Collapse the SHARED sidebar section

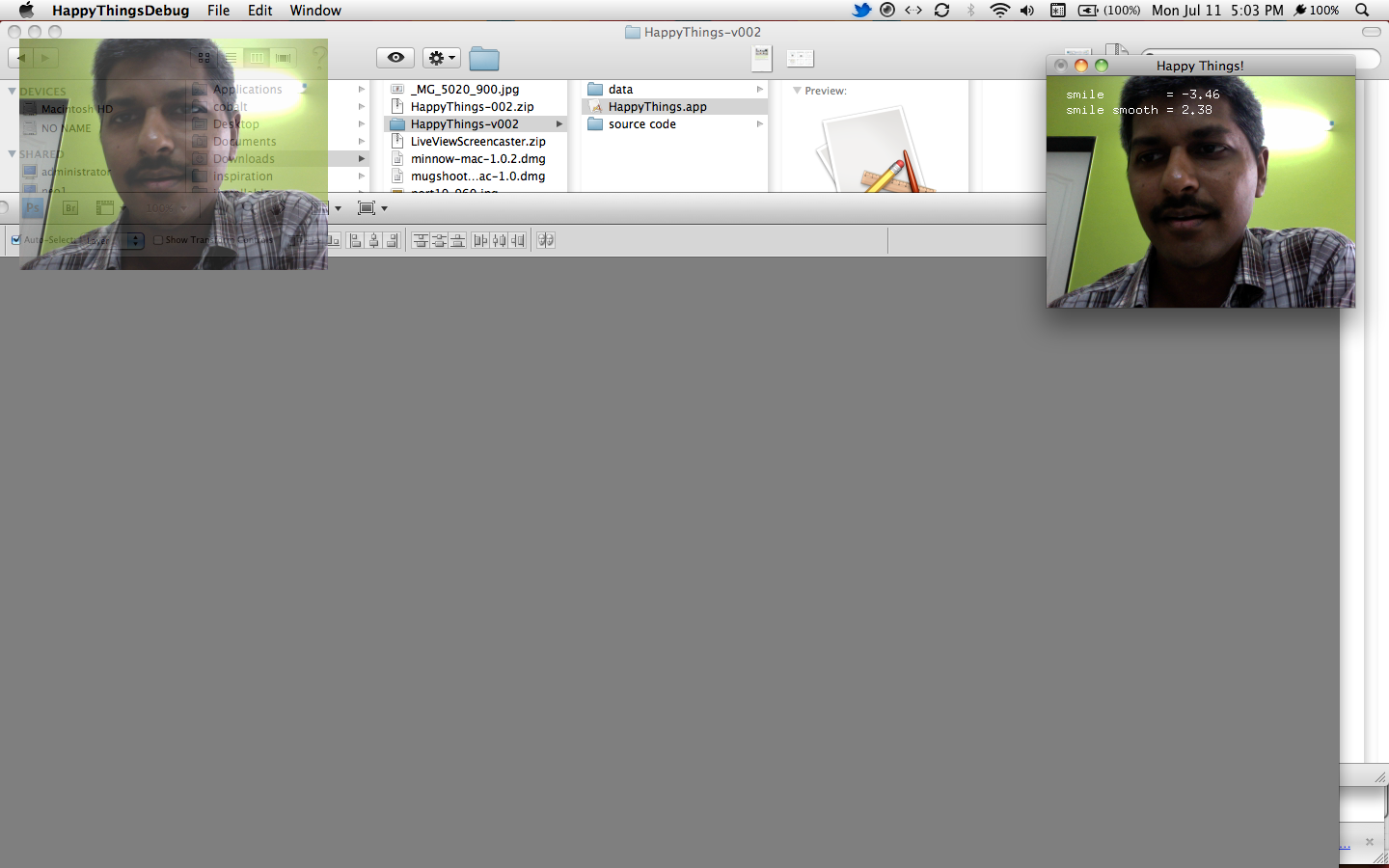[x=12, y=153]
